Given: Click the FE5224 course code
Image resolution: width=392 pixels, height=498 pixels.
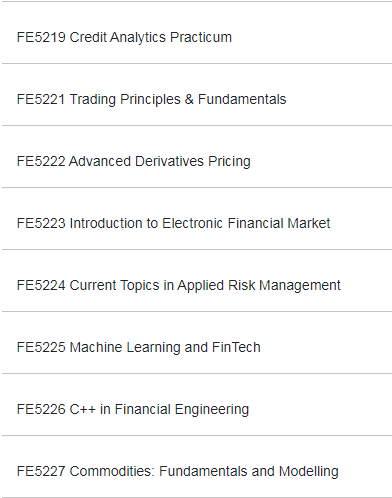Looking at the screenshot, I should [x=41, y=285].
